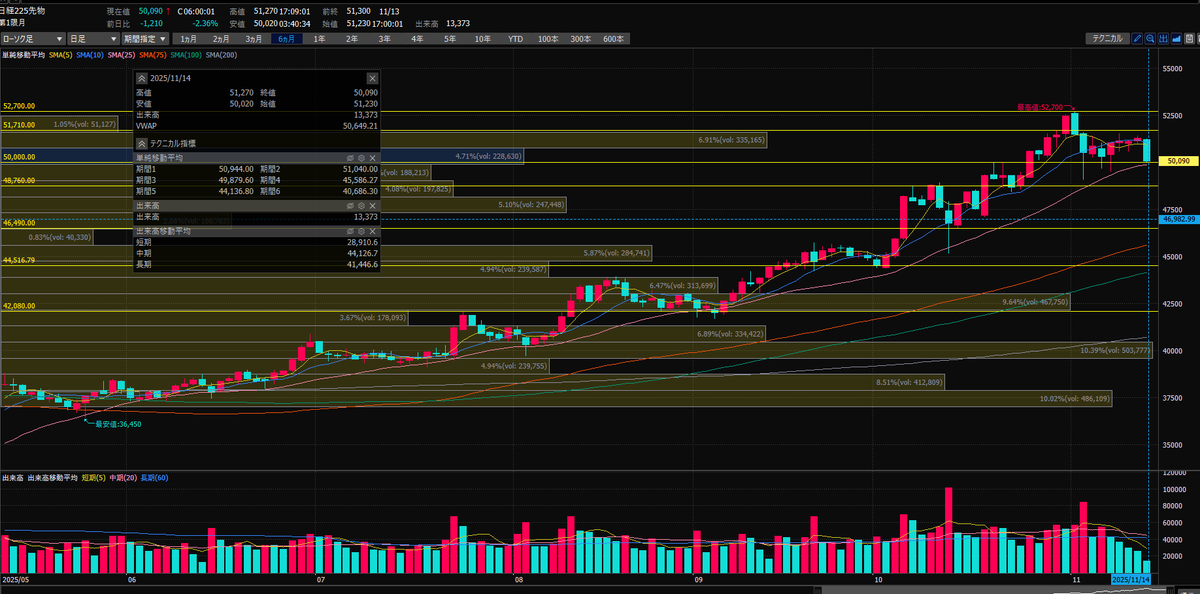Click the SMA(25) legend label
This screenshot has width=1200, height=594.
pos(121,55)
